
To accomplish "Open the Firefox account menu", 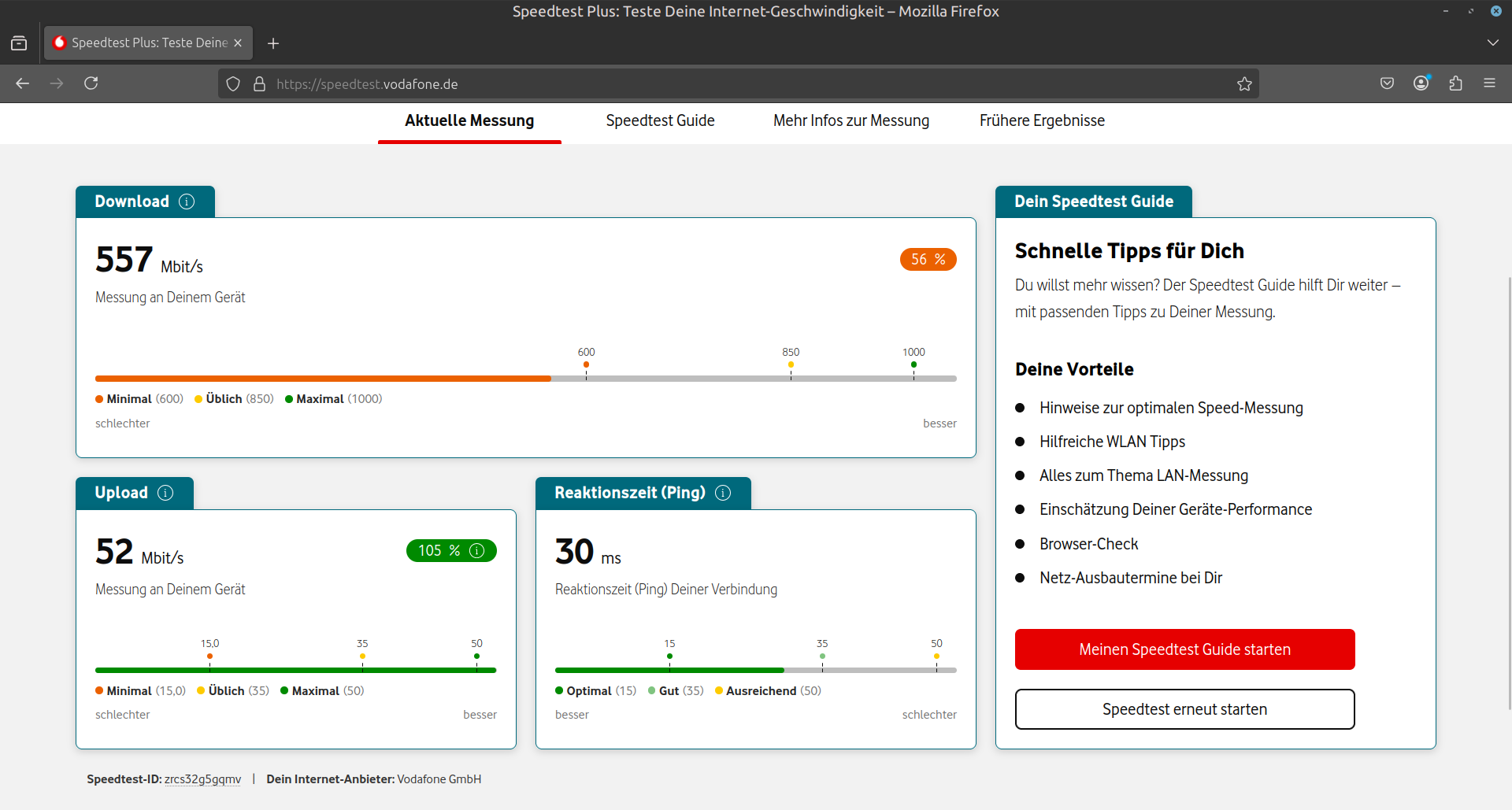I will point(1421,83).
